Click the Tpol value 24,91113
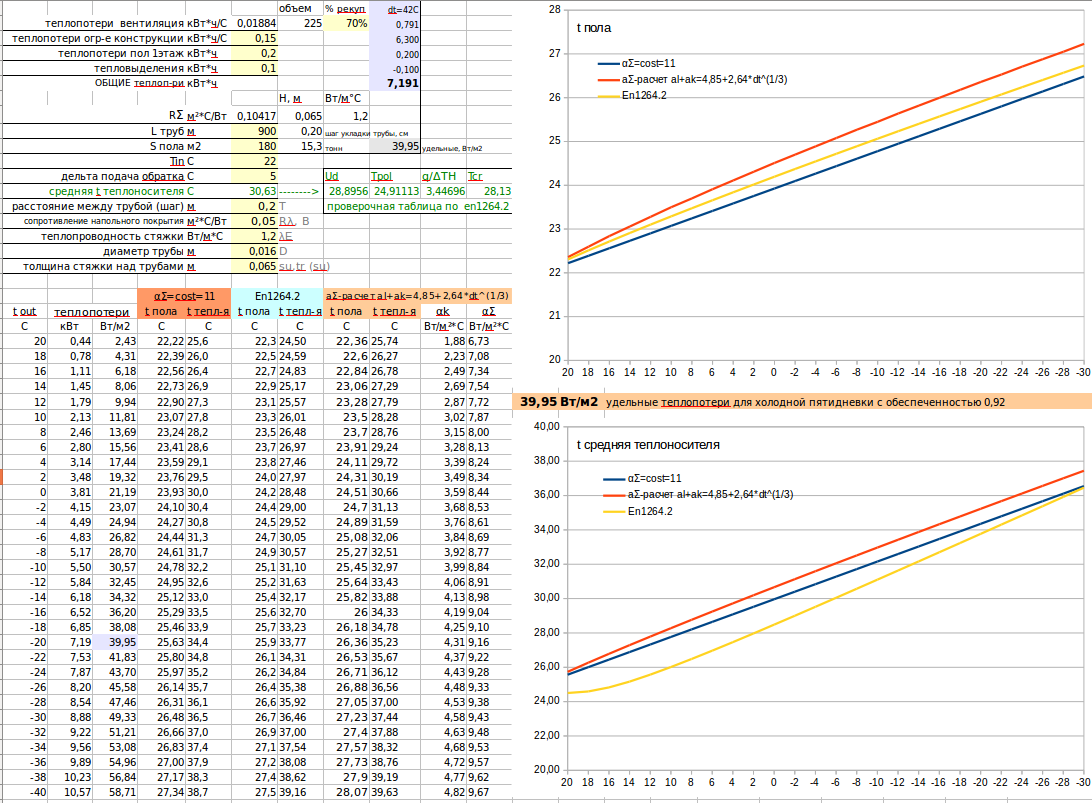The width and height of the screenshot is (1092, 803). pyautogui.click(x=395, y=191)
